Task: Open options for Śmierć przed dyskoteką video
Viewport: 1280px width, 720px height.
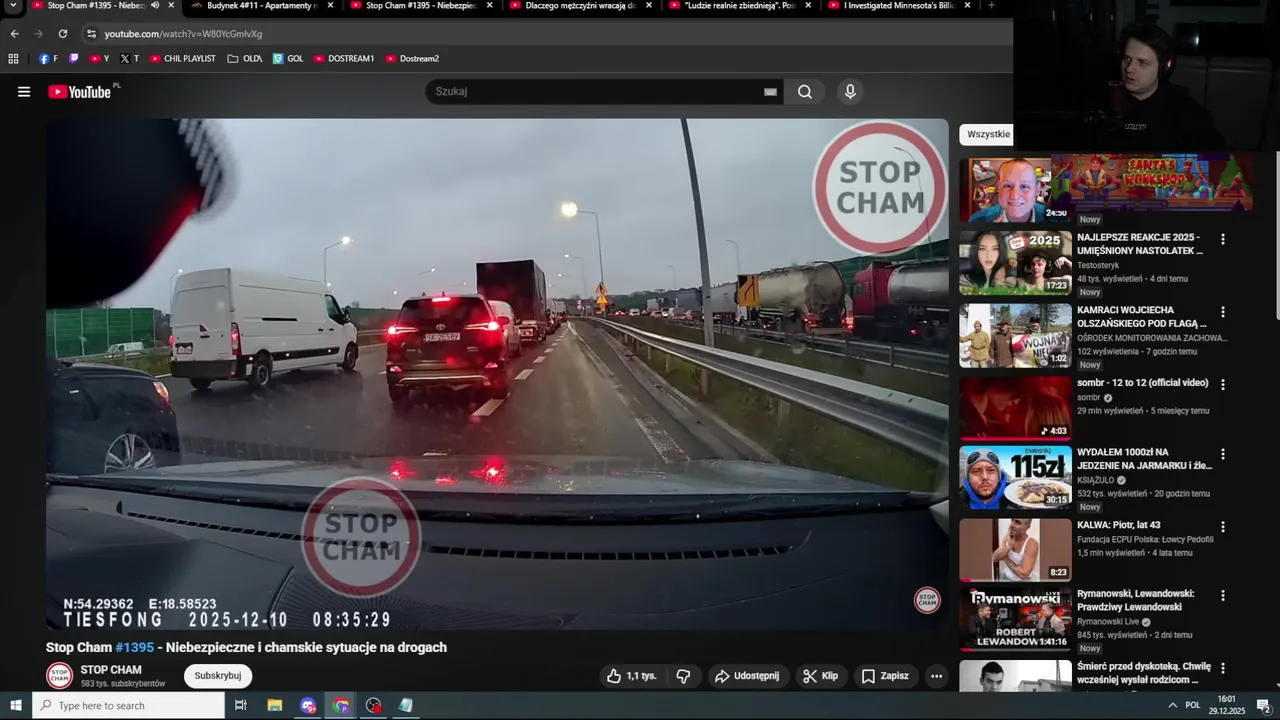Action: coord(1222,669)
